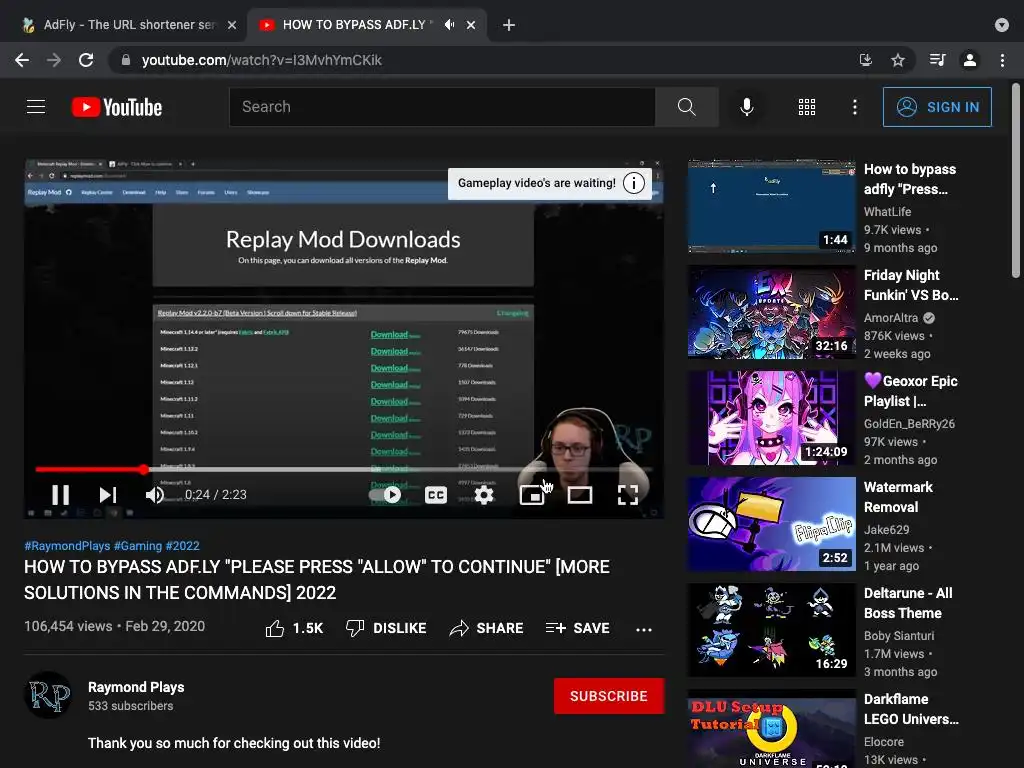The width and height of the screenshot is (1024, 768).
Task: Click the #RaymondPlays hashtag
Action: coord(67,545)
